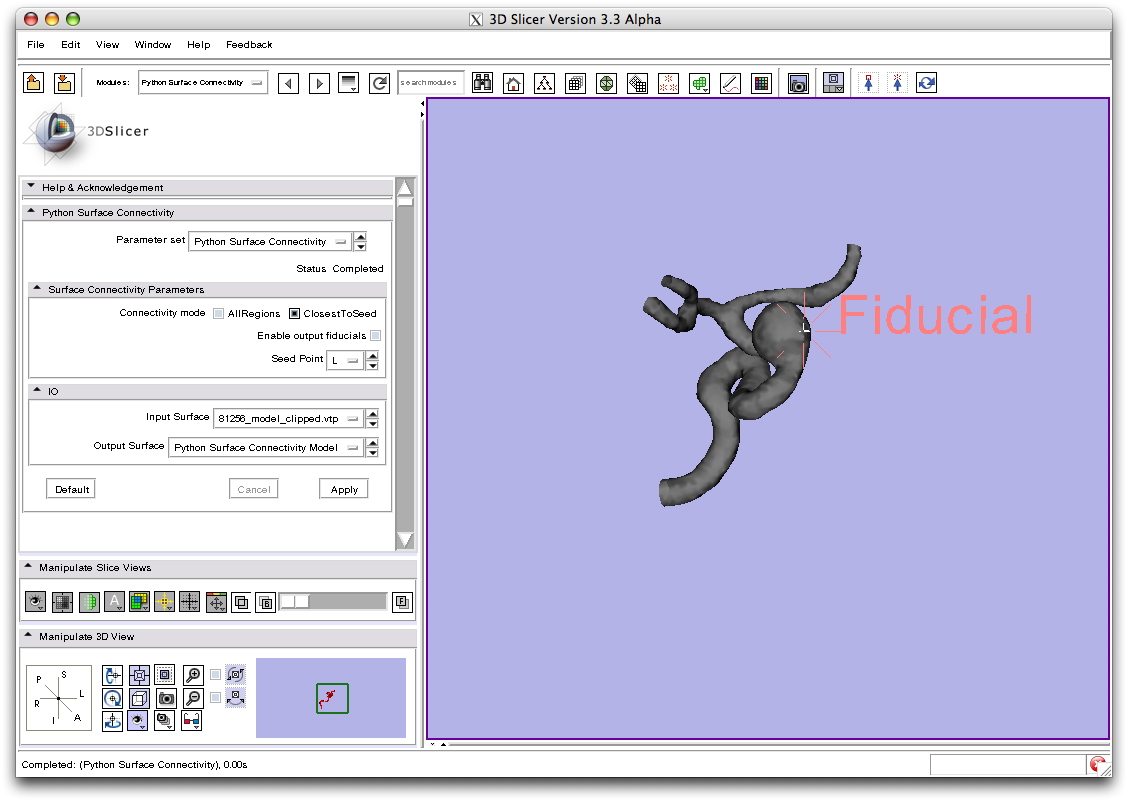Collapse the Surface Connectivity Parameters section
The height and width of the screenshot is (801, 1128).
click(36, 290)
